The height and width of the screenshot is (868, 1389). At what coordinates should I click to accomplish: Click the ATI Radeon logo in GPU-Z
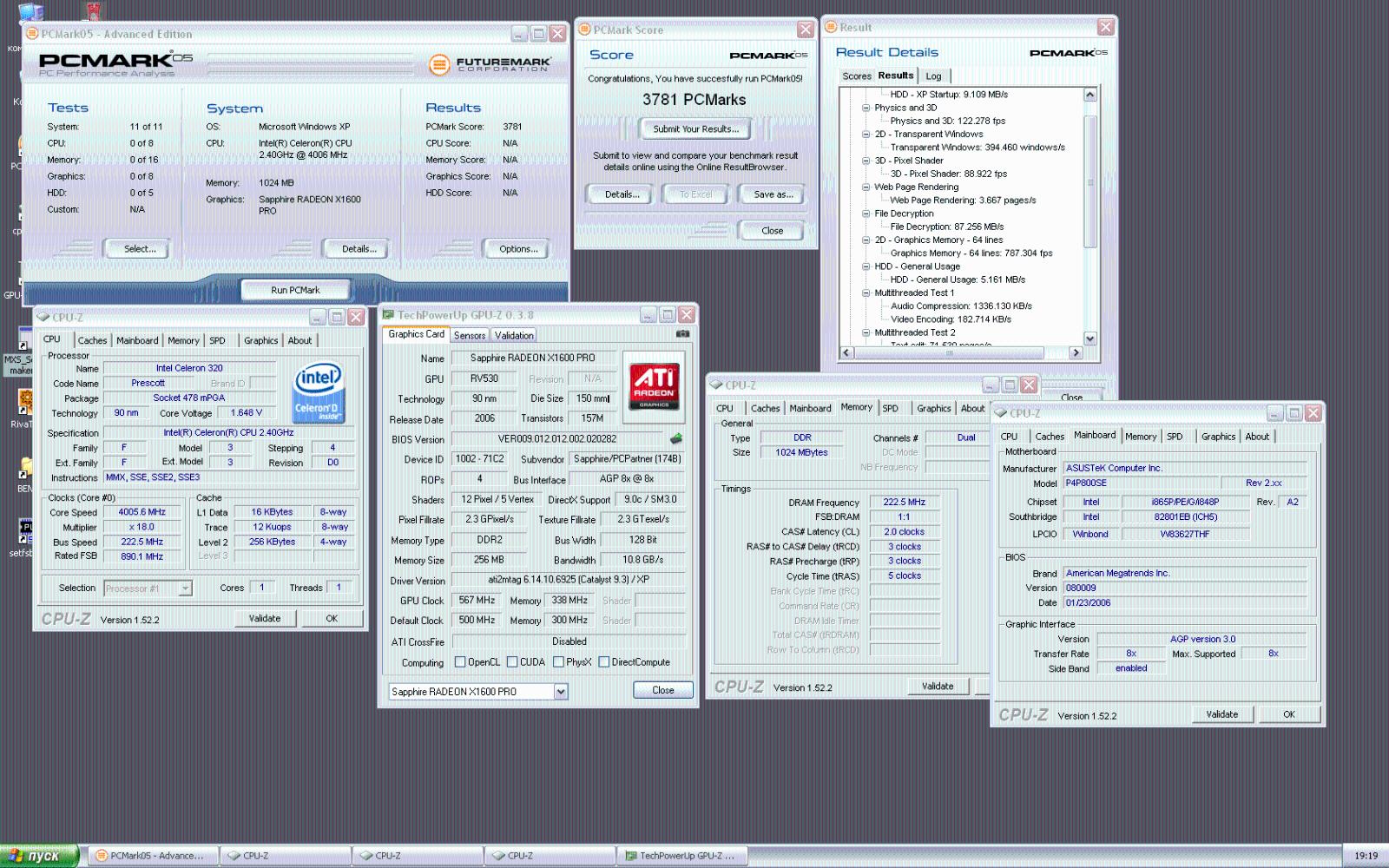[654, 386]
